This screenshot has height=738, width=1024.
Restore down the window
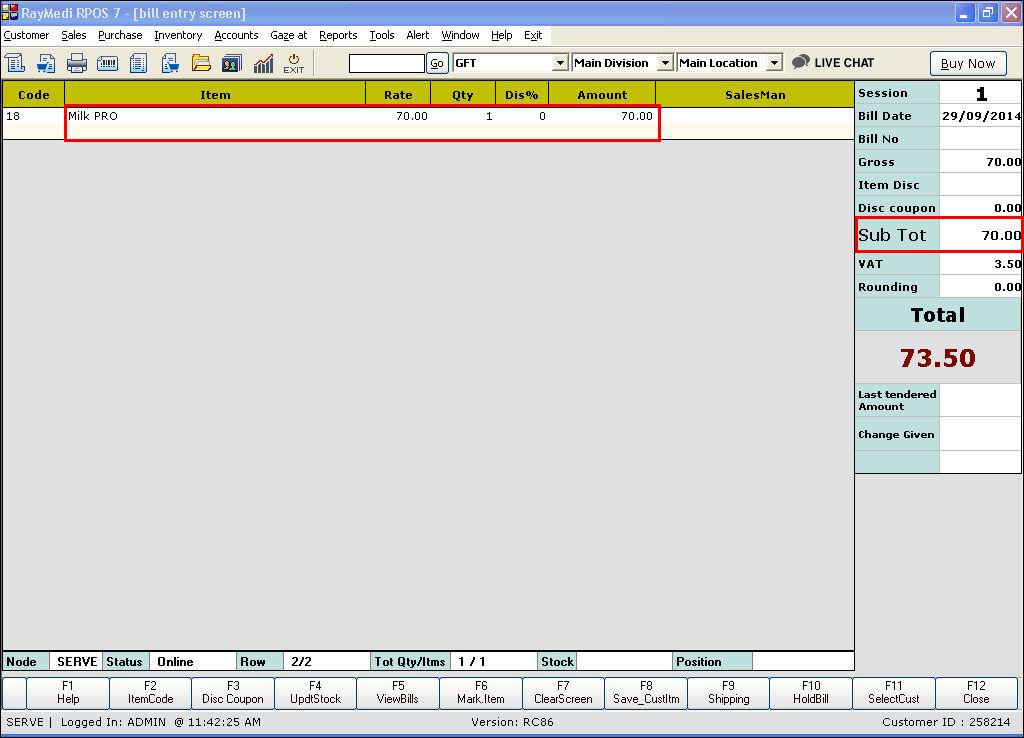pos(987,12)
